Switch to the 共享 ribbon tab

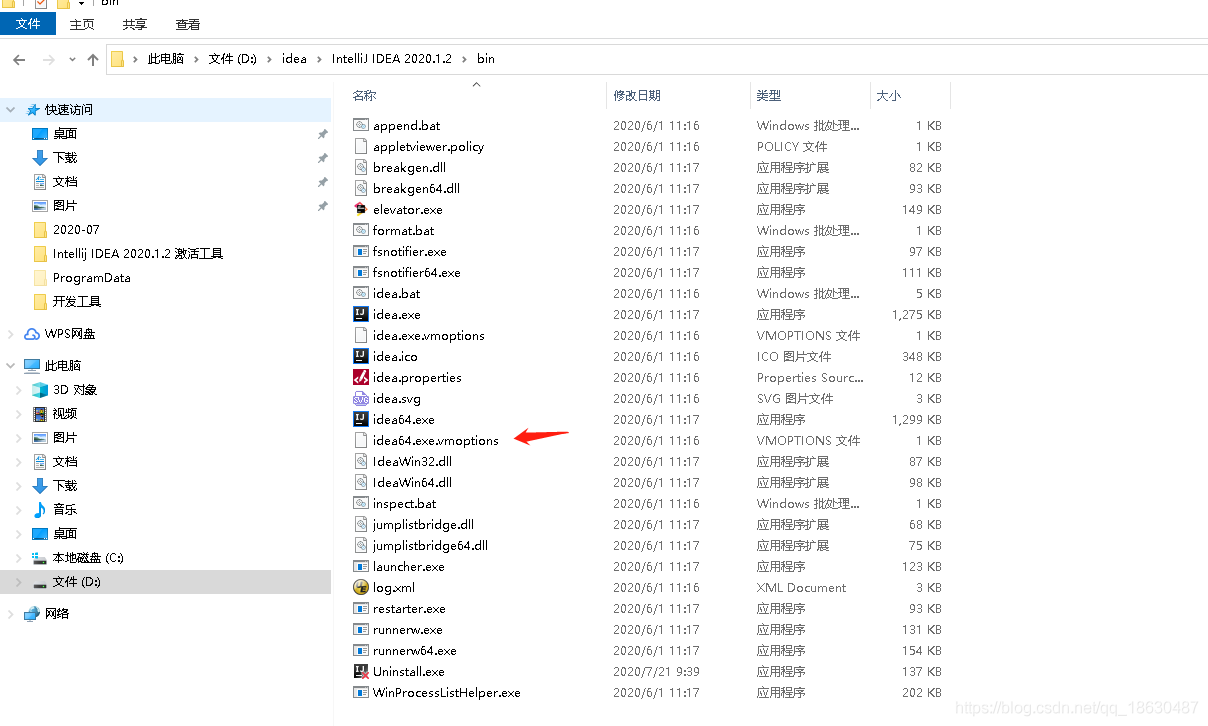(135, 24)
